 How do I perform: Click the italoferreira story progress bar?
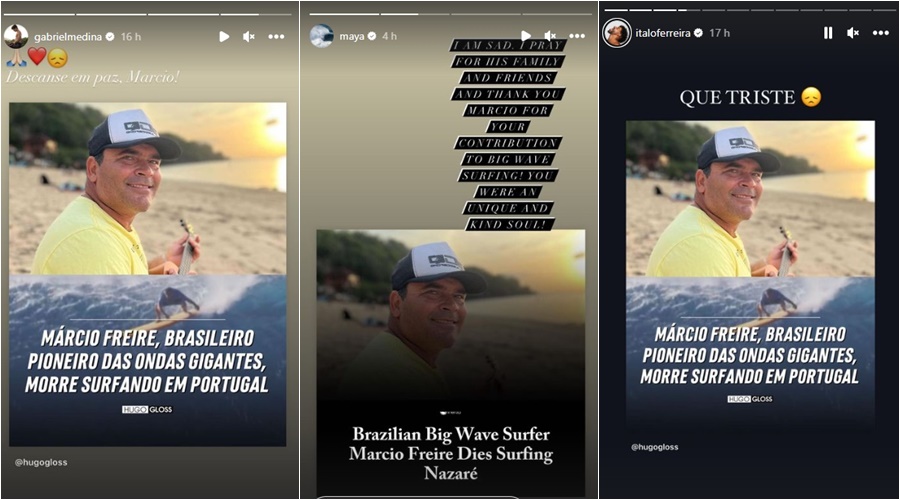tap(750, 10)
